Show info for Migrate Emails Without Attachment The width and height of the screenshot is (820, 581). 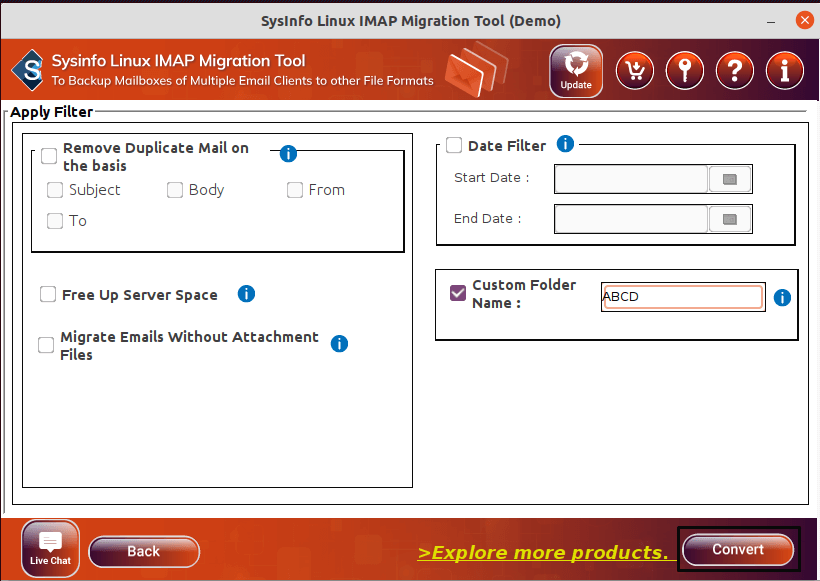point(339,344)
